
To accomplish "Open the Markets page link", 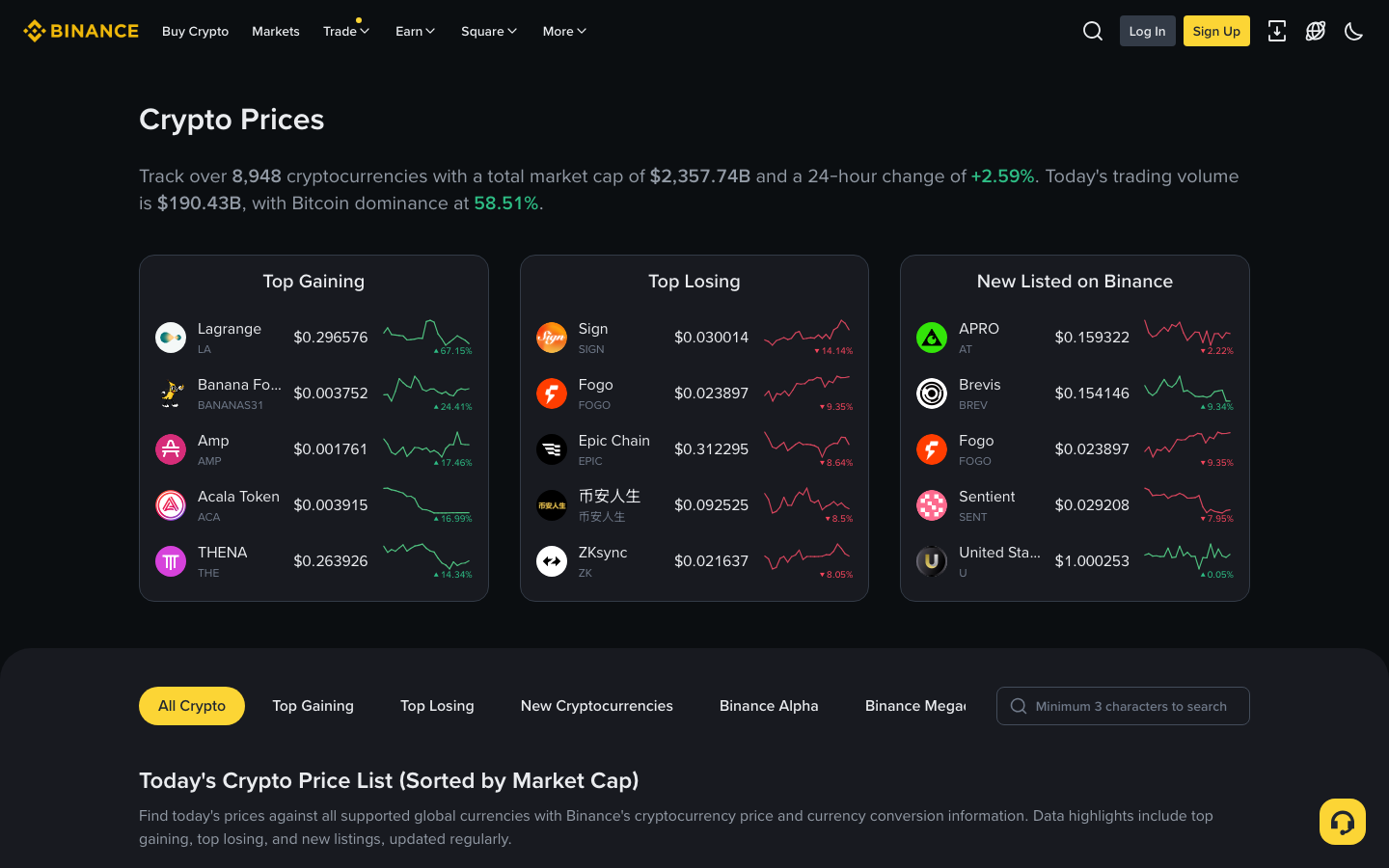I will pos(275,31).
